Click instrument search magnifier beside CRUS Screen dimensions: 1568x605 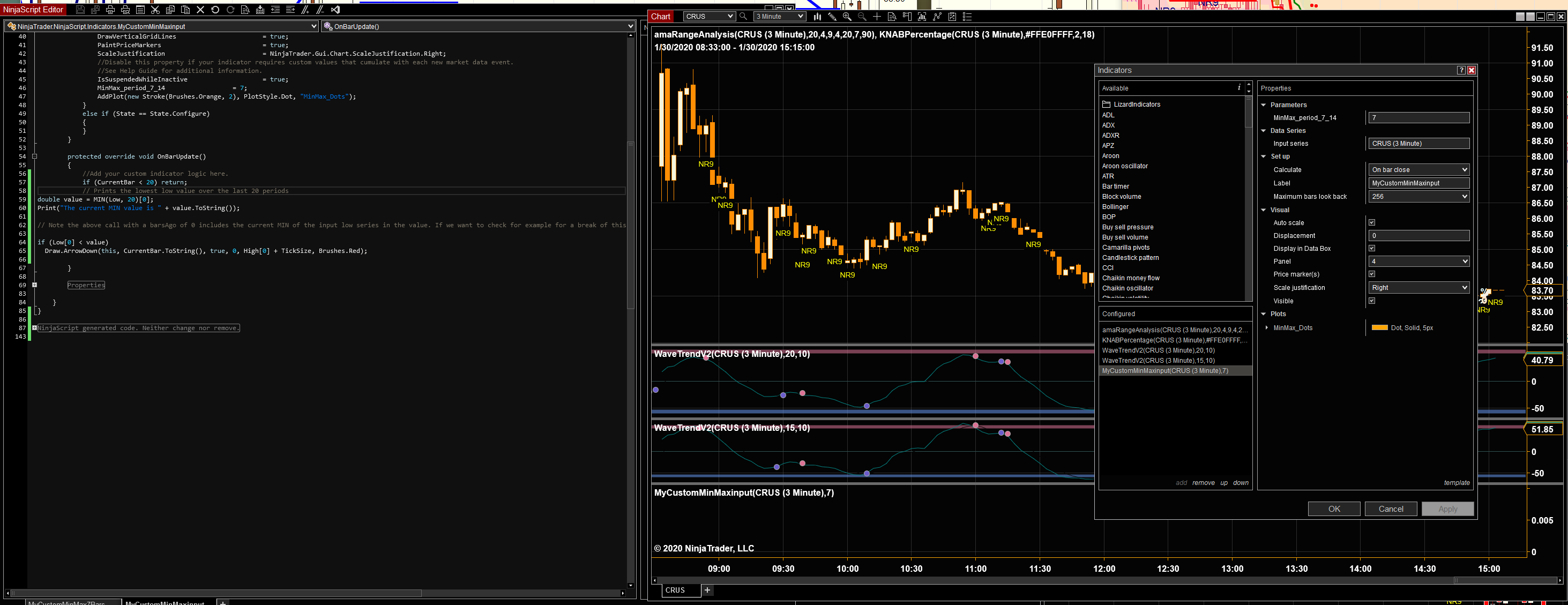(743, 17)
